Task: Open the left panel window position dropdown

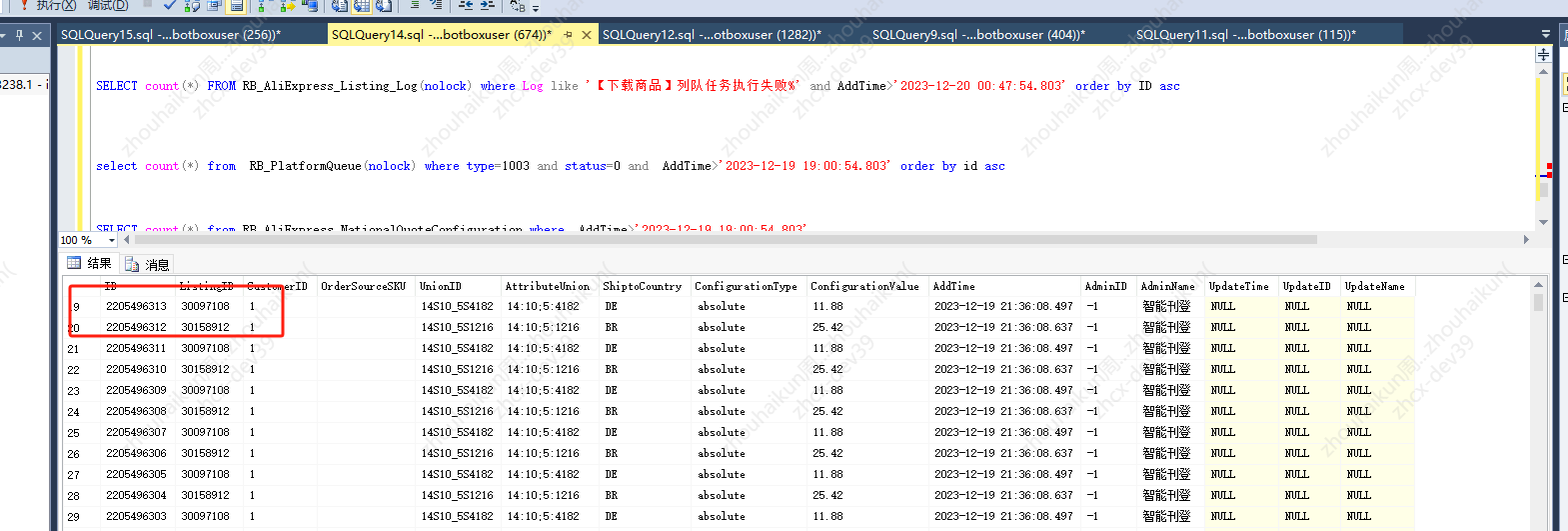Action: tap(3, 35)
